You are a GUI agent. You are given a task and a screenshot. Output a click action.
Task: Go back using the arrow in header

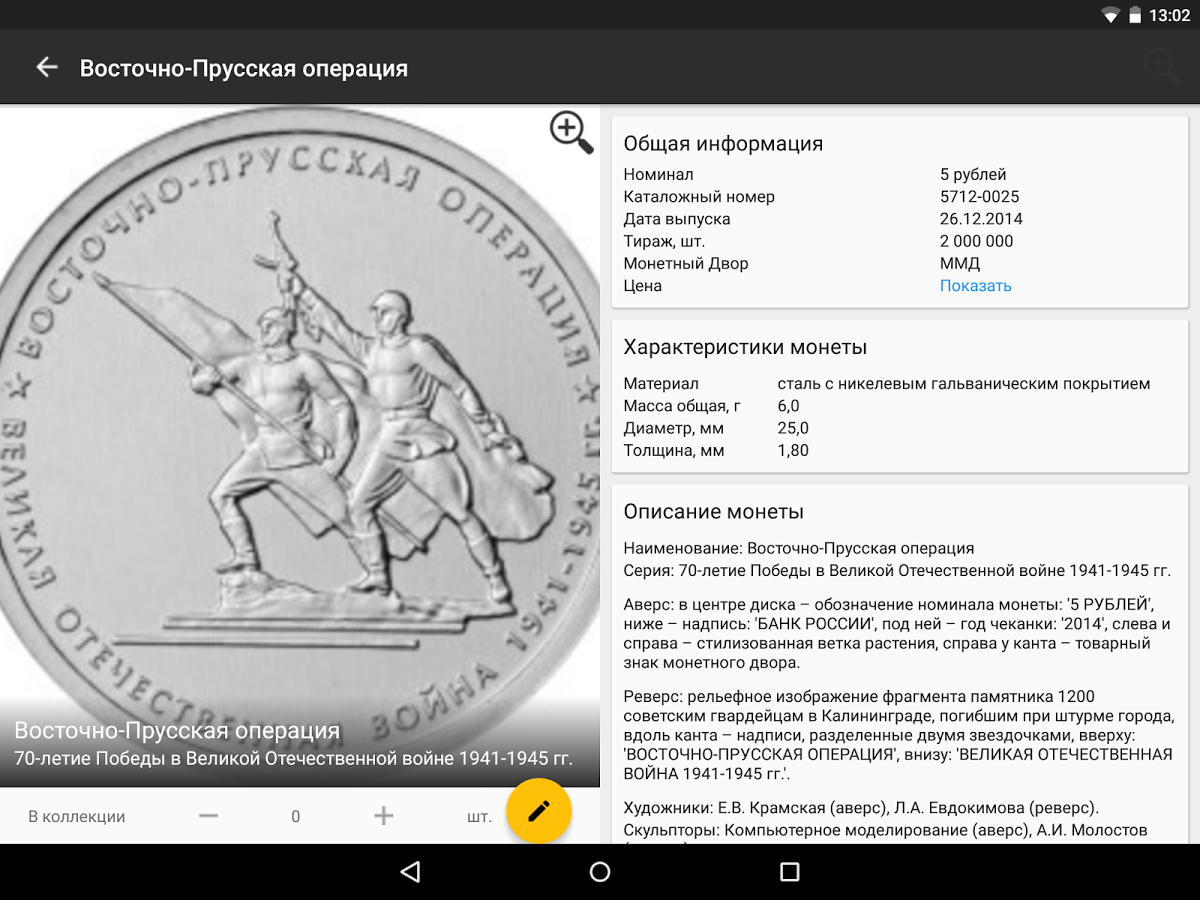pos(46,68)
